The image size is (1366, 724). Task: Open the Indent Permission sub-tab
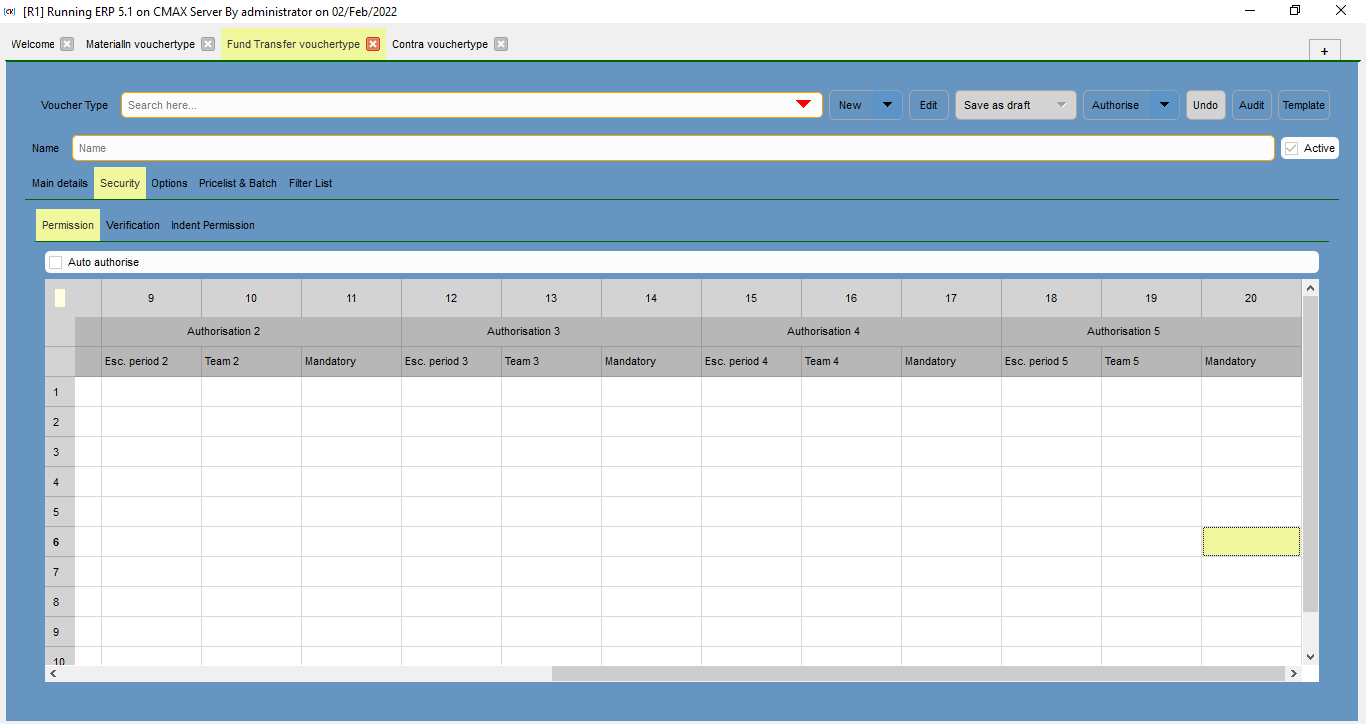(213, 225)
